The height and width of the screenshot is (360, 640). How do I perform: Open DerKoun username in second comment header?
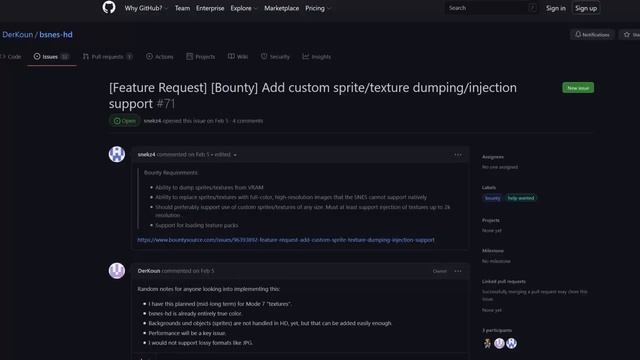[x=149, y=271]
